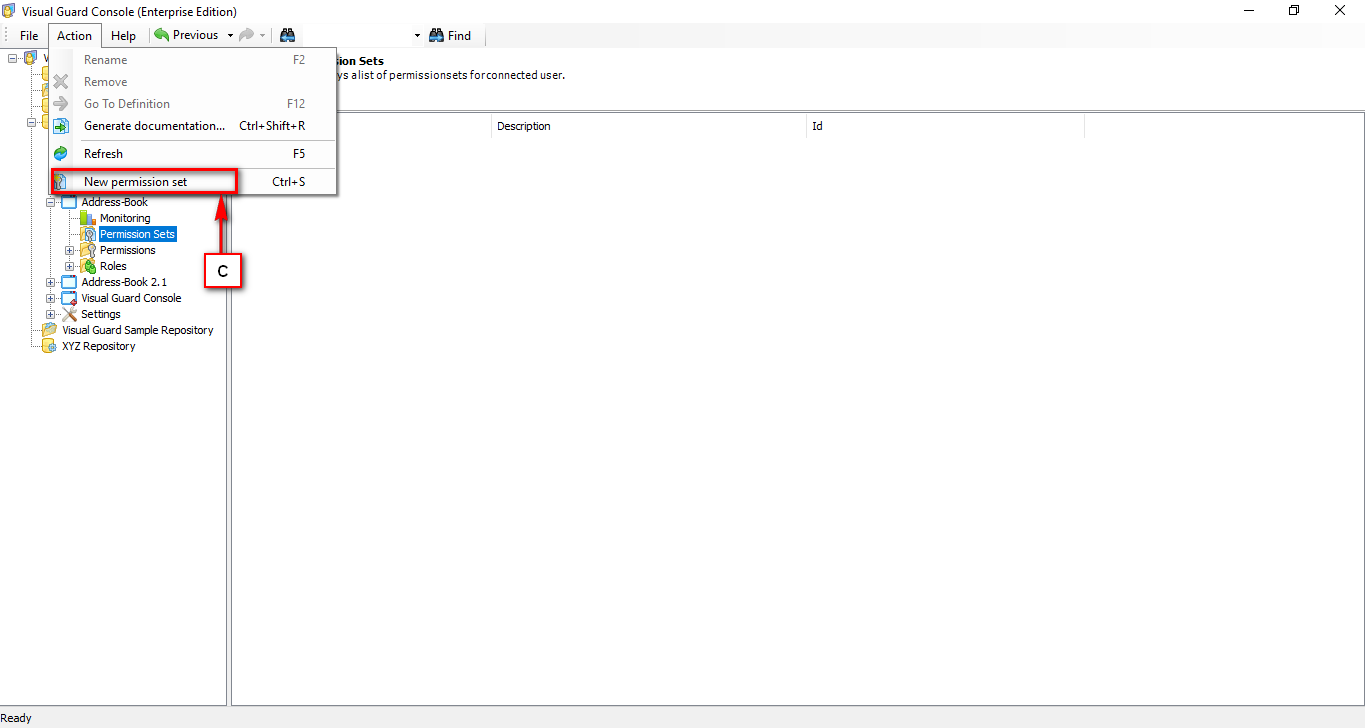Click the Previous green arrow icon
1365x728 pixels.
point(161,34)
